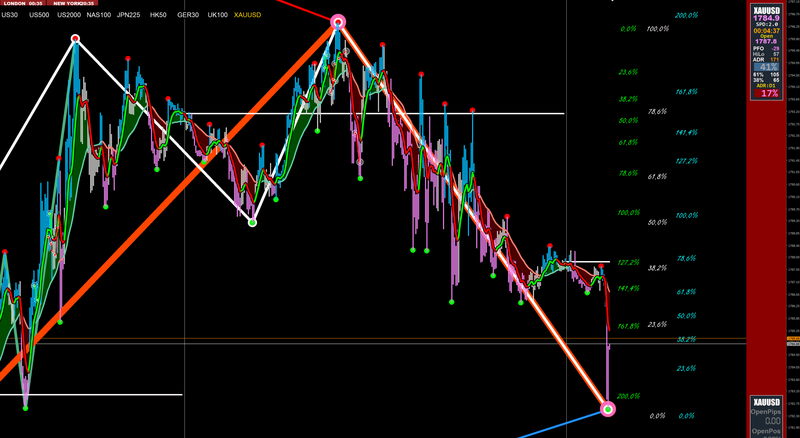Viewport: 800px width, 438px height.
Task: Select the pink circle at the swing low
Action: (608, 409)
